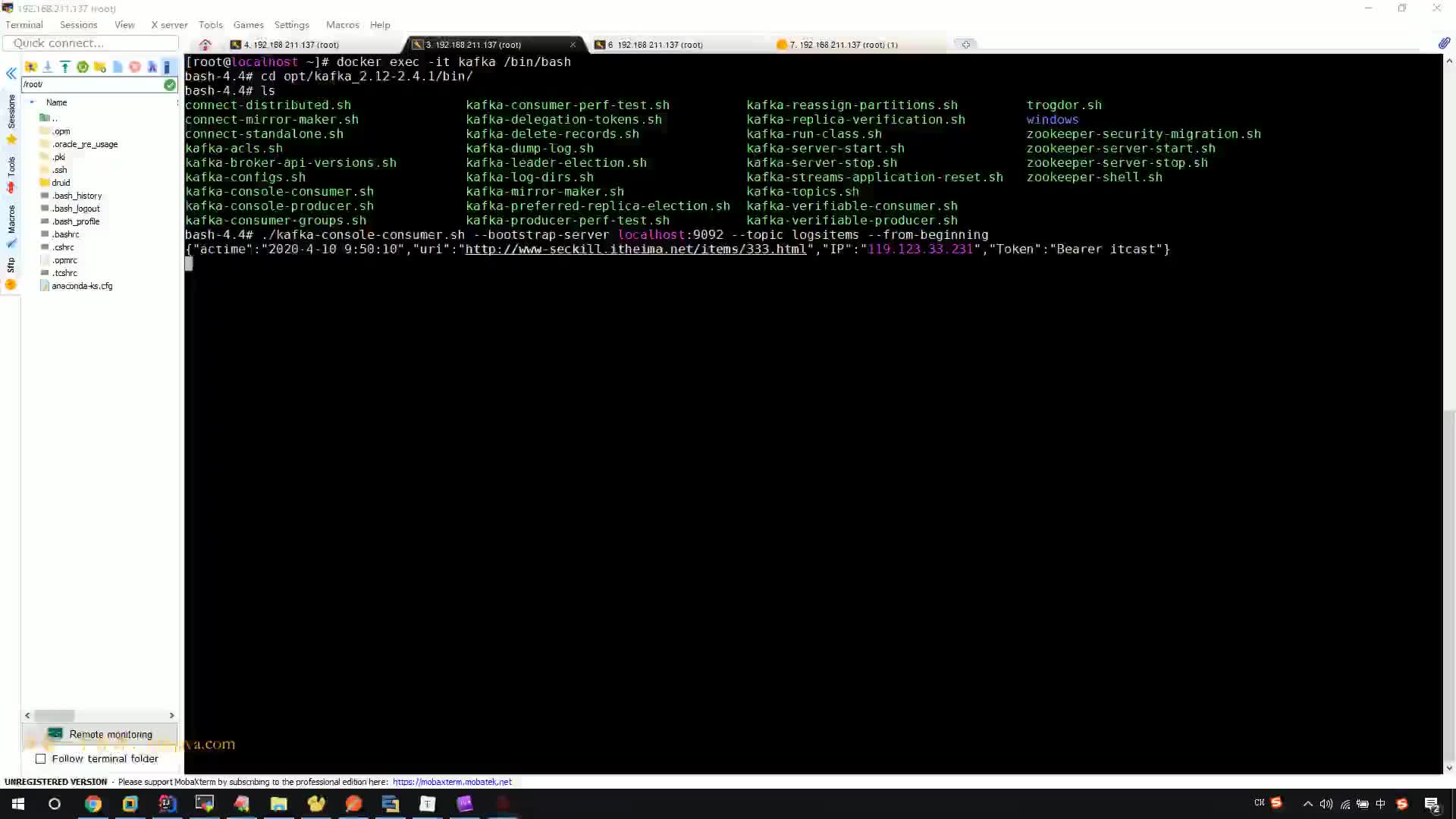Click the download file icon in SFTP toolbar
This screenshot has height=819, width=1456.
click(x=48, y=67)
